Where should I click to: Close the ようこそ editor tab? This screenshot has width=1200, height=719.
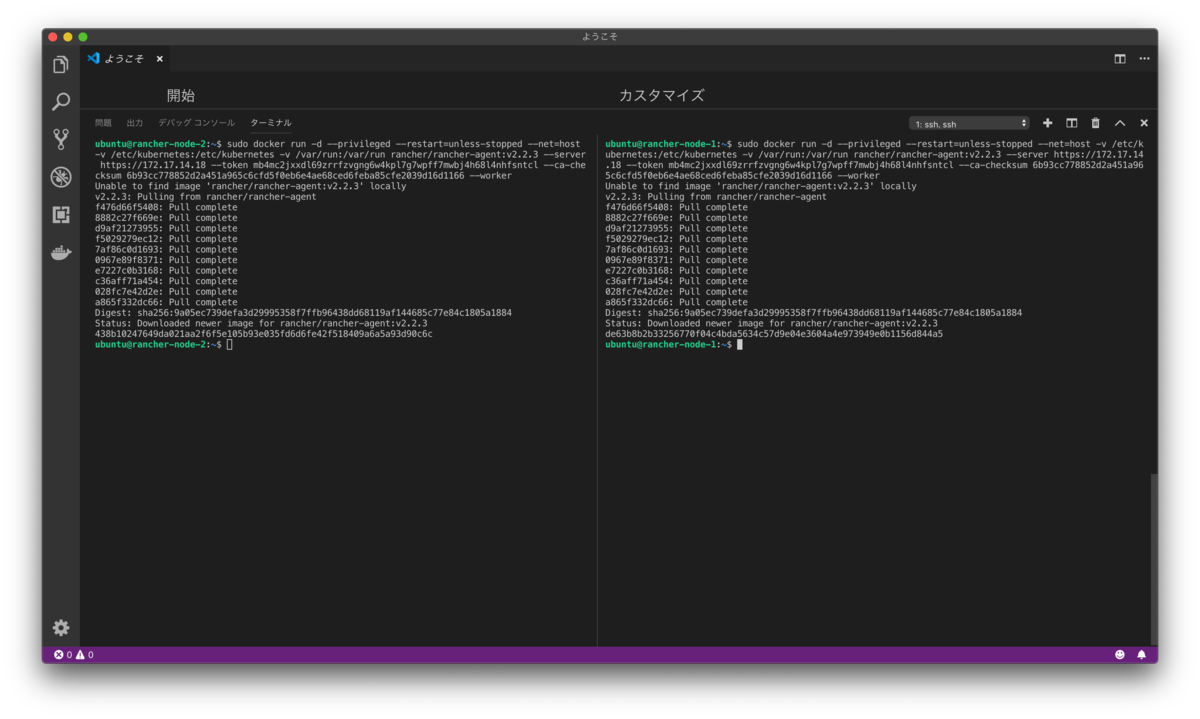[159, 59]
